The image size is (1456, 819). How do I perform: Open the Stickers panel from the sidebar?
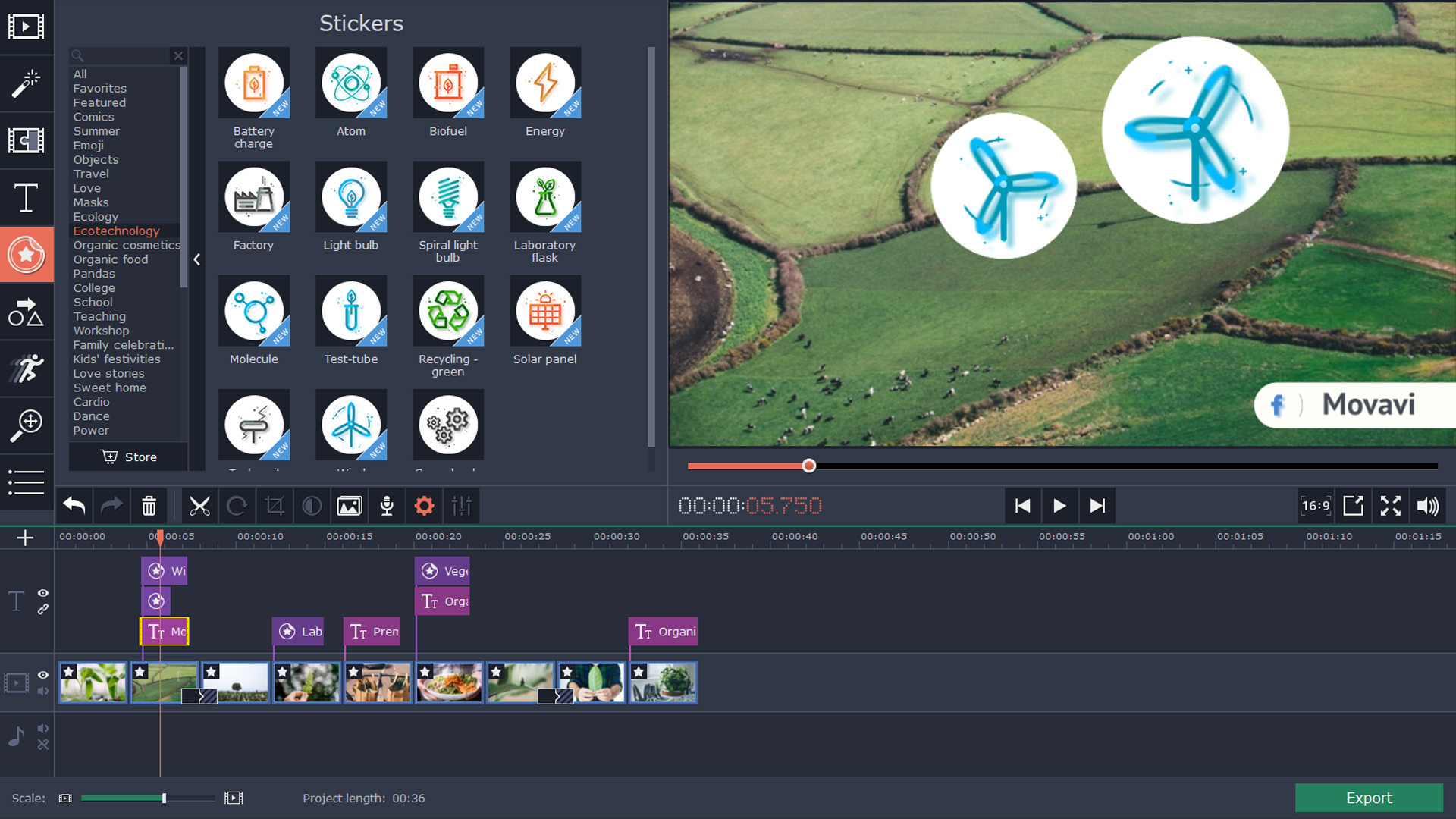(x=27, y=255)
